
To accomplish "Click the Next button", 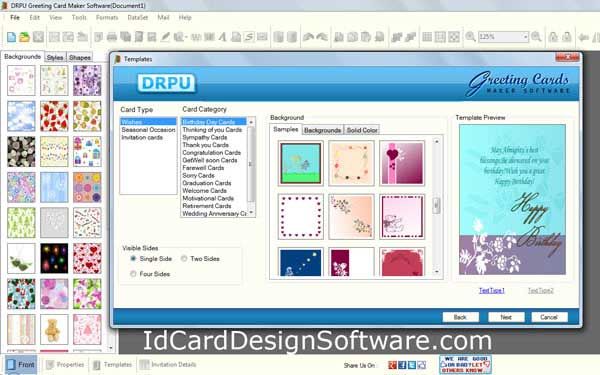I will click(506, 317).
